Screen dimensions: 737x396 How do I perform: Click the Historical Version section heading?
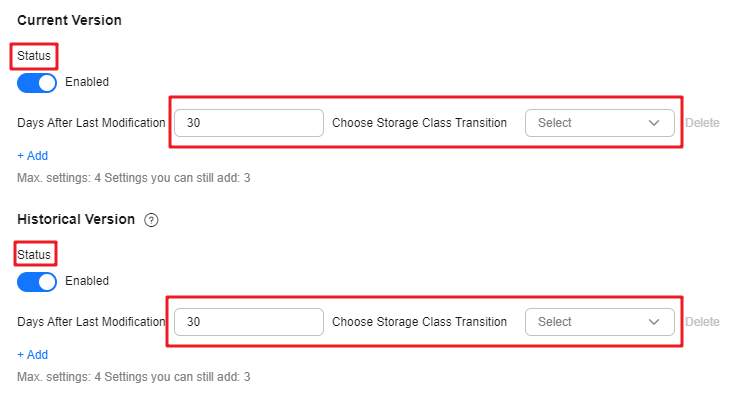(x=76, y=219)
